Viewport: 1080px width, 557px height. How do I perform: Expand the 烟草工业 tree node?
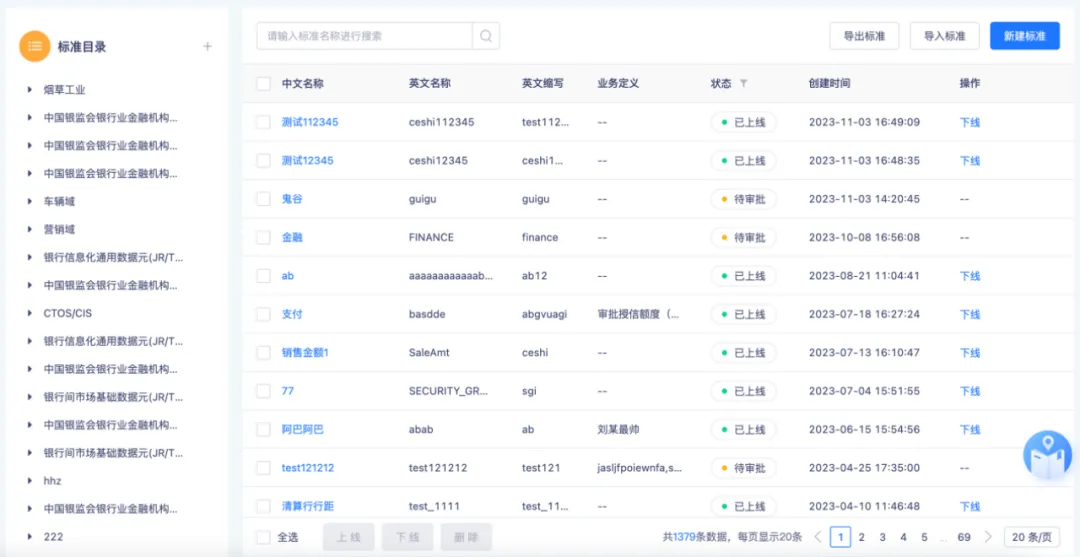click(30, 90)
